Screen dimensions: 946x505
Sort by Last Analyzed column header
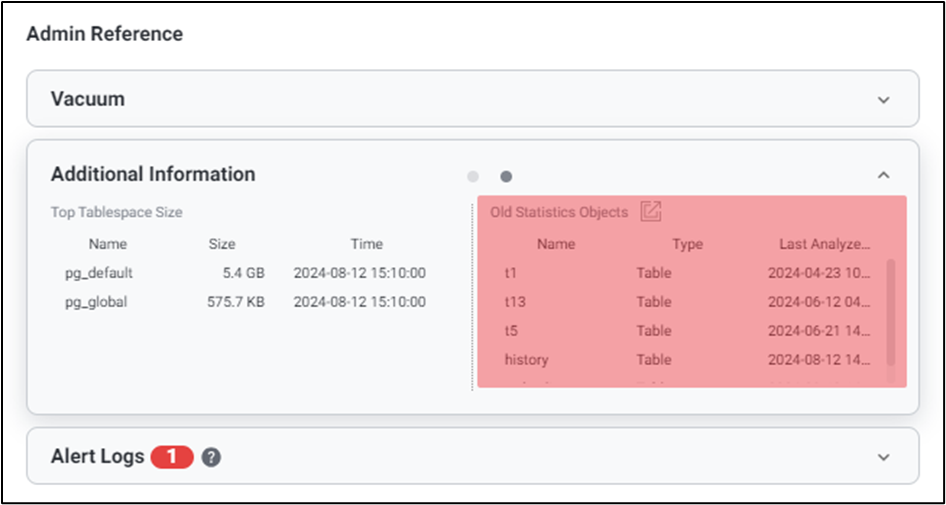point(824,244)
